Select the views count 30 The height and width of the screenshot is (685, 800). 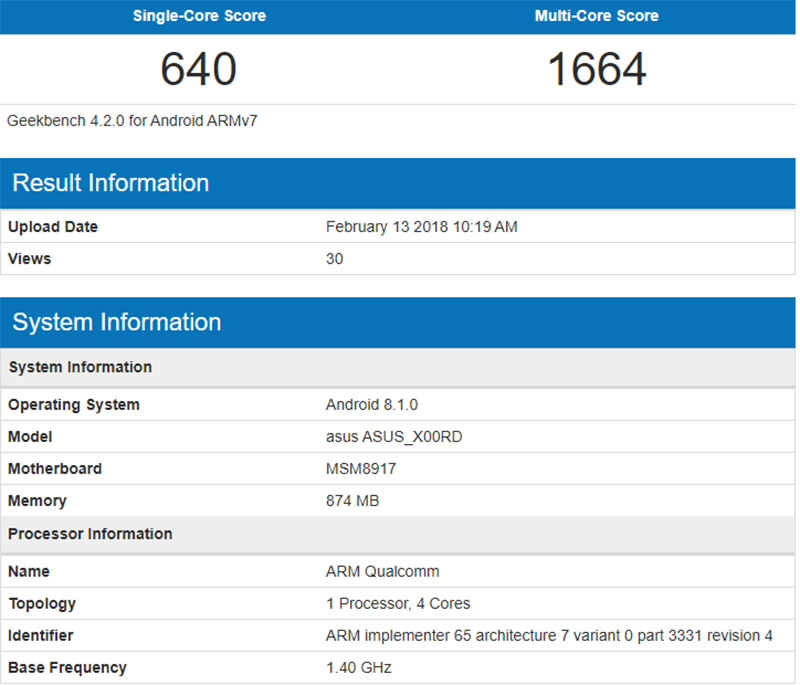[x=334, y=259]
